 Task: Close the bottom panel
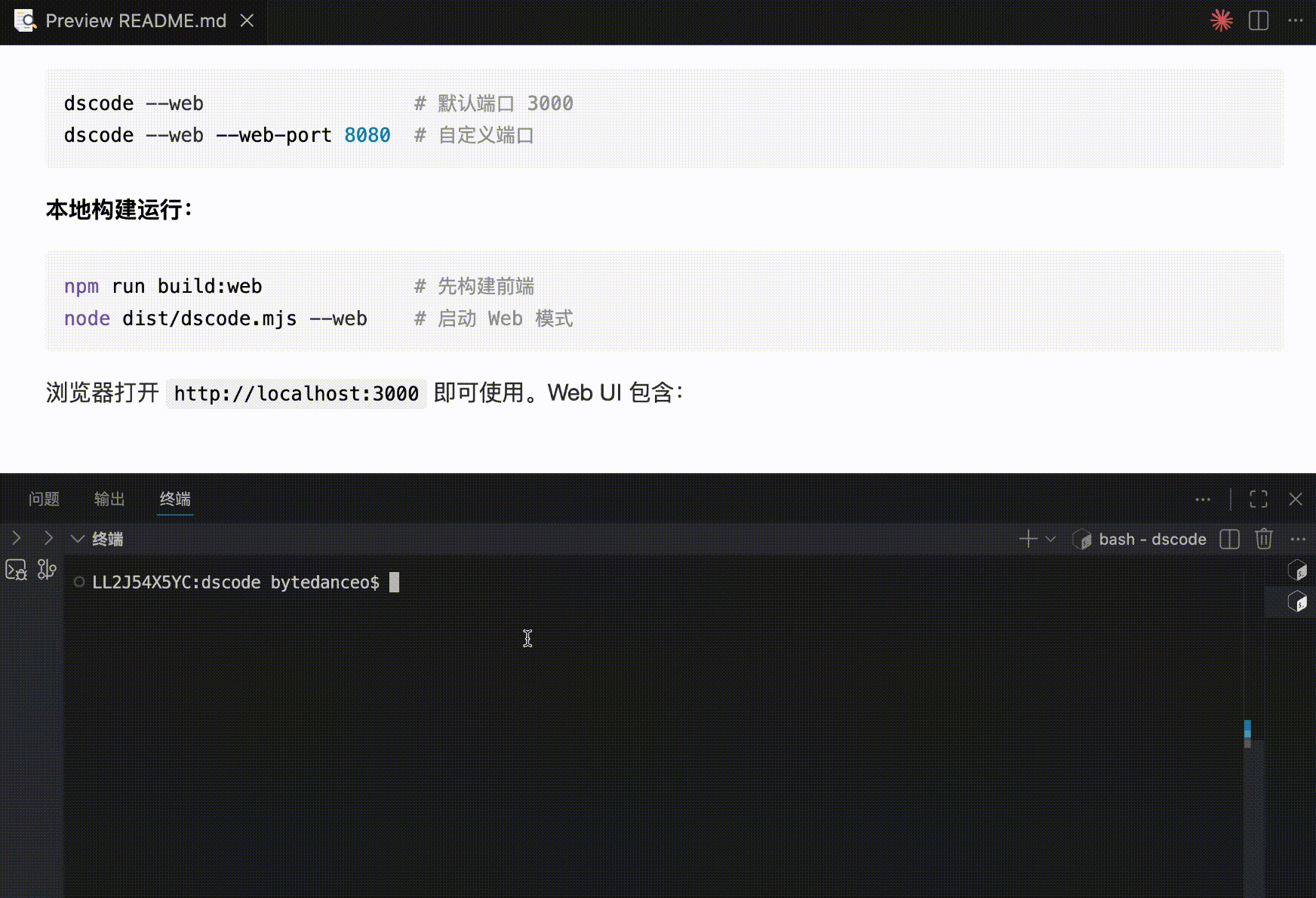(1296, 499)
